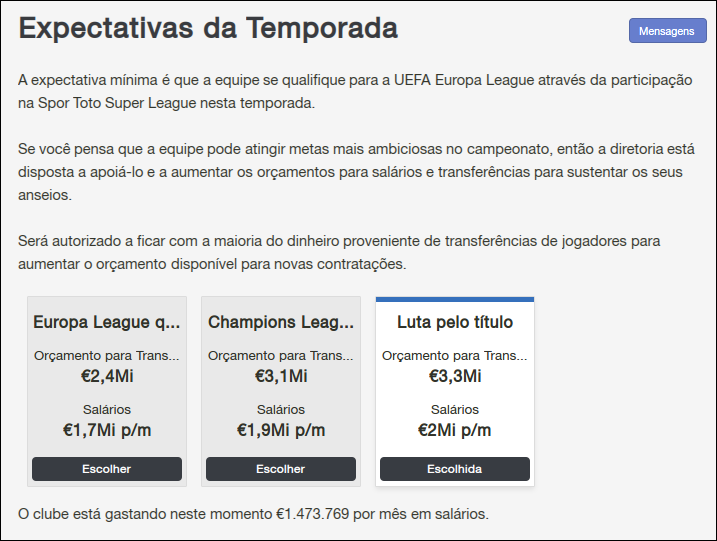Click the €1,9Mi p/m salary figure

coord(281,430)
